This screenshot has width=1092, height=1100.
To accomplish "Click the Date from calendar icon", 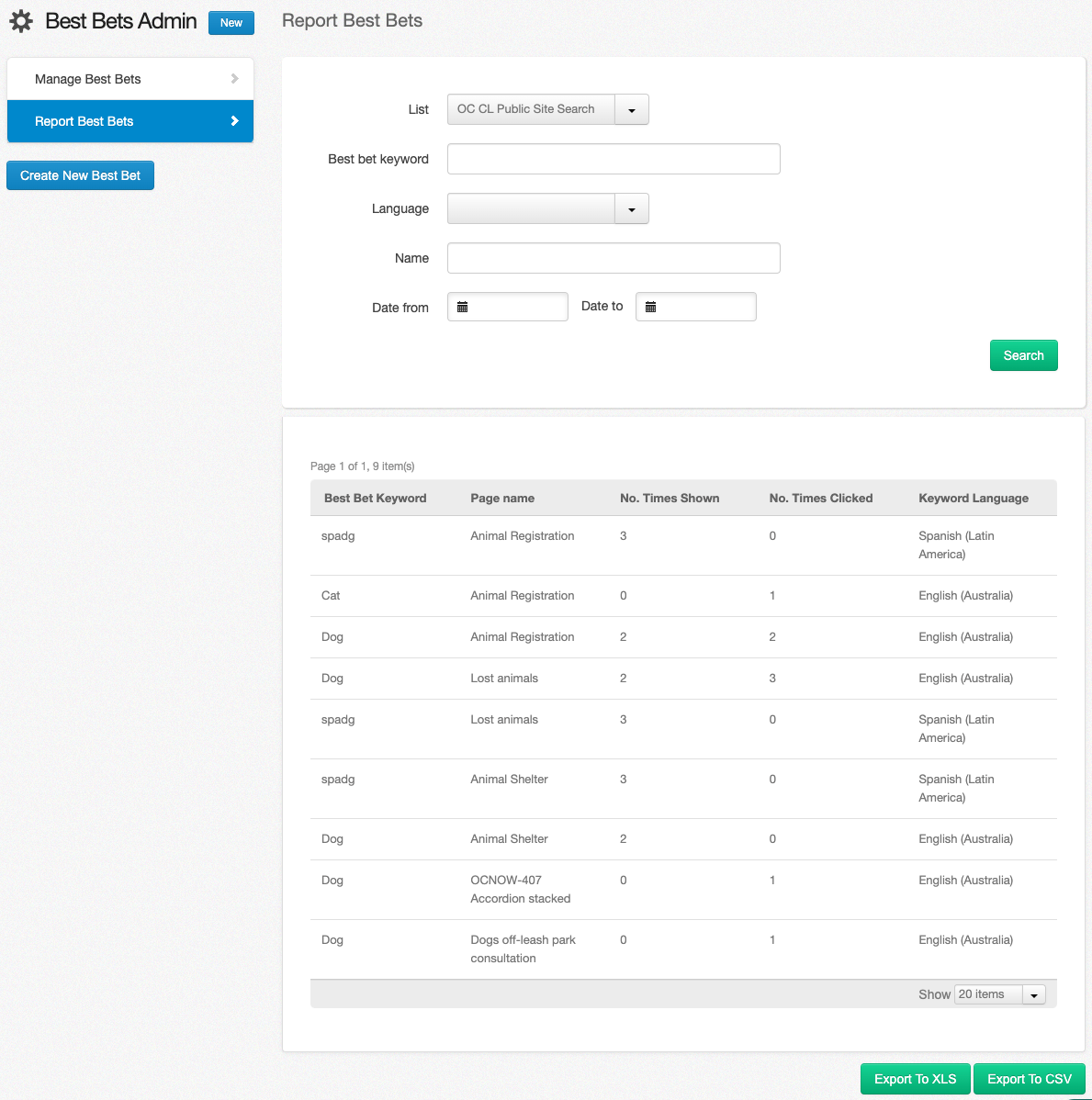I will pos(463,307).
